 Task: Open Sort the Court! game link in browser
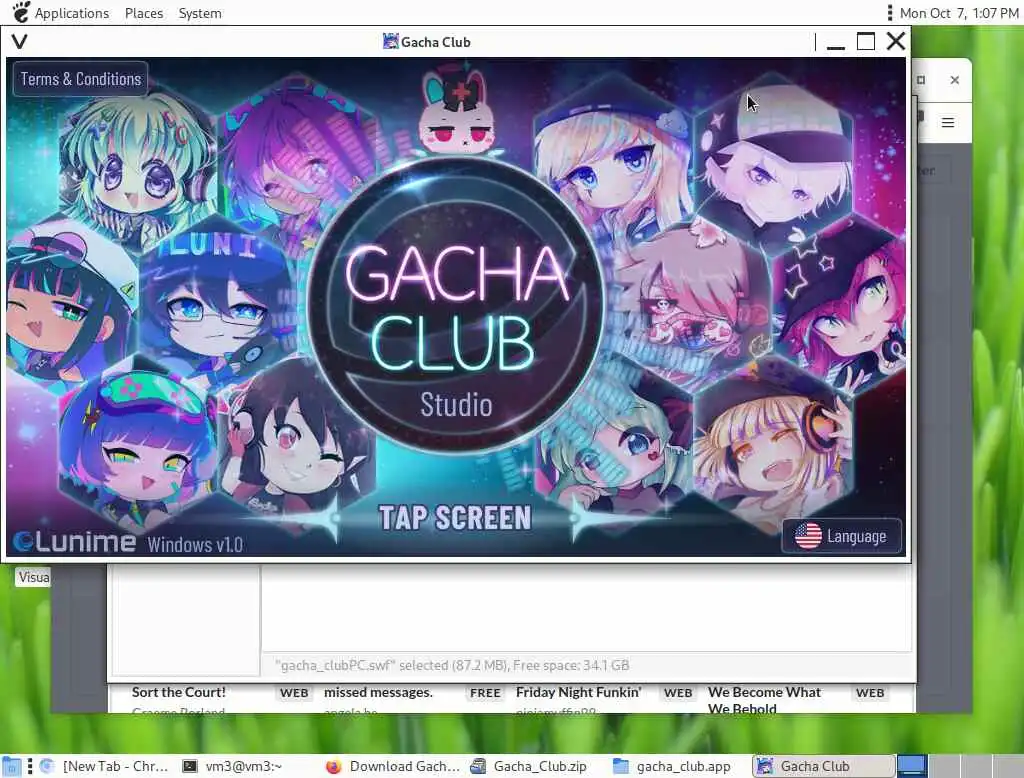click(178, 692)
